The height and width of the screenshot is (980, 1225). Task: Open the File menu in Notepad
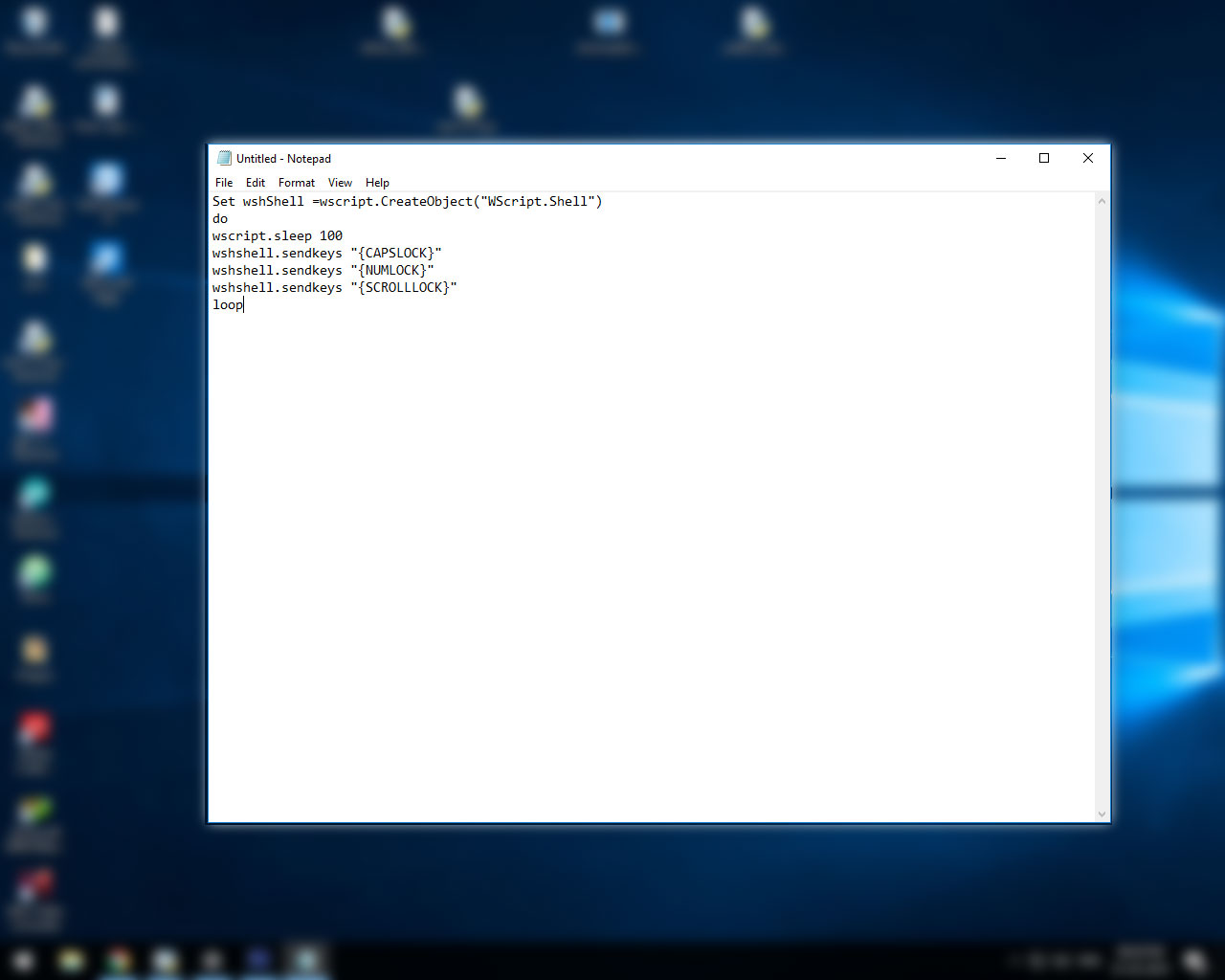coord(223,182)
